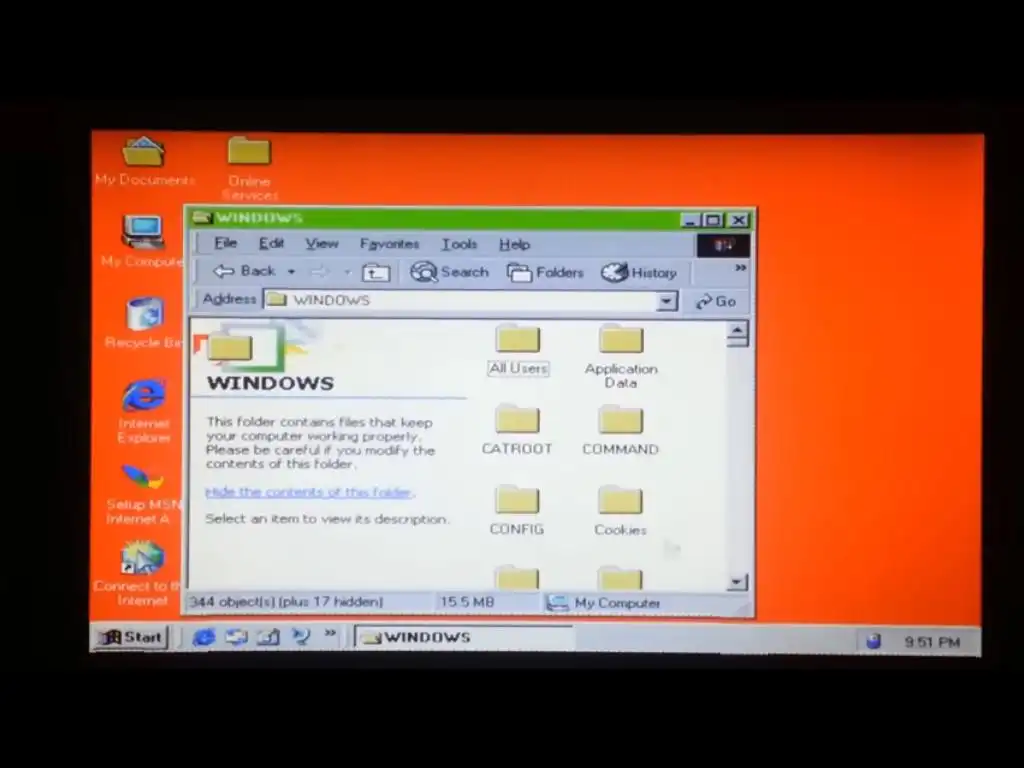
Task: Click the Forward arrow toolbar button
Action: (x=319, y=272)
